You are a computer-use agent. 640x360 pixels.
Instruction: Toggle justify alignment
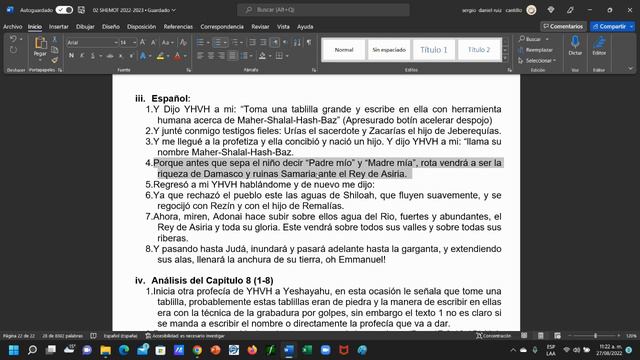(232, 56)
